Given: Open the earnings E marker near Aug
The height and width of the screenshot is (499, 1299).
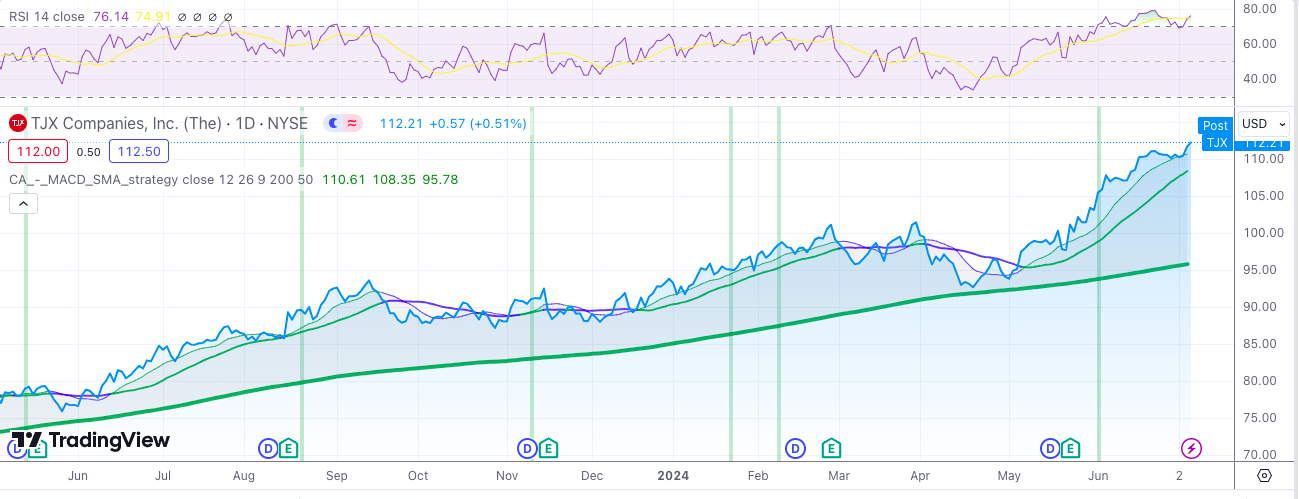Looking at the screenshot, I should (x=288, y=448).
